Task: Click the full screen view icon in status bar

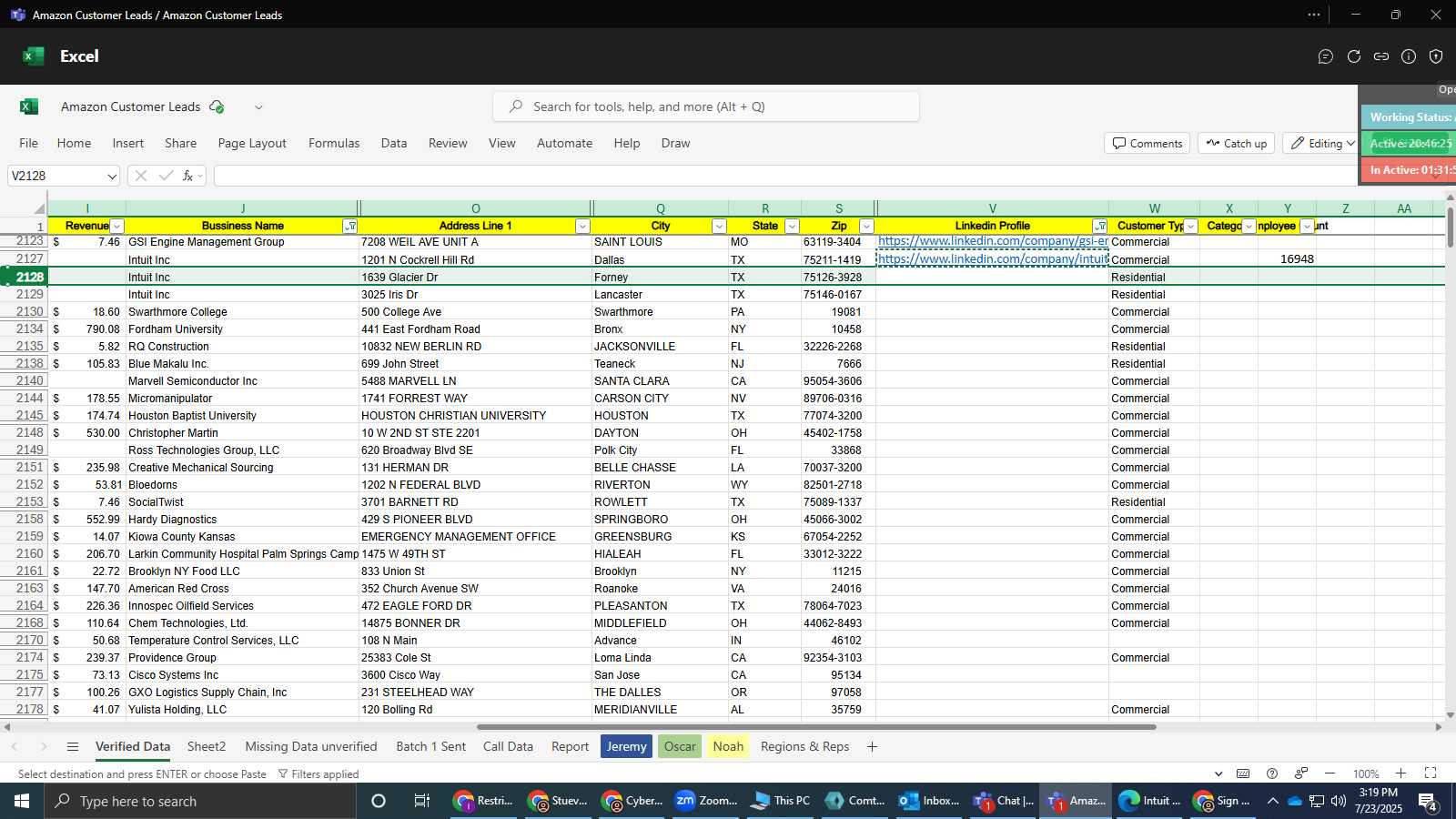Action: coord(1431,773)
